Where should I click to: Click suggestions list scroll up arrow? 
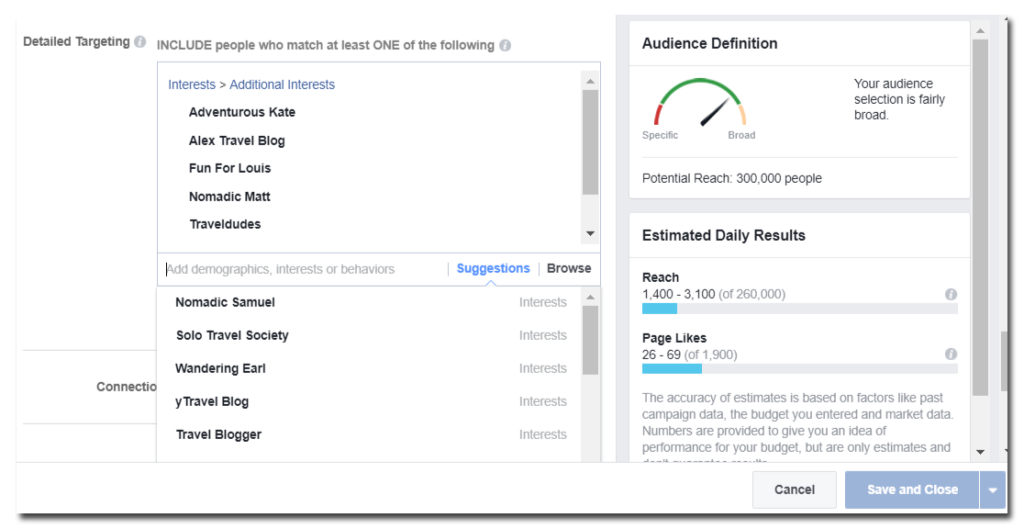tap(590, 298)
